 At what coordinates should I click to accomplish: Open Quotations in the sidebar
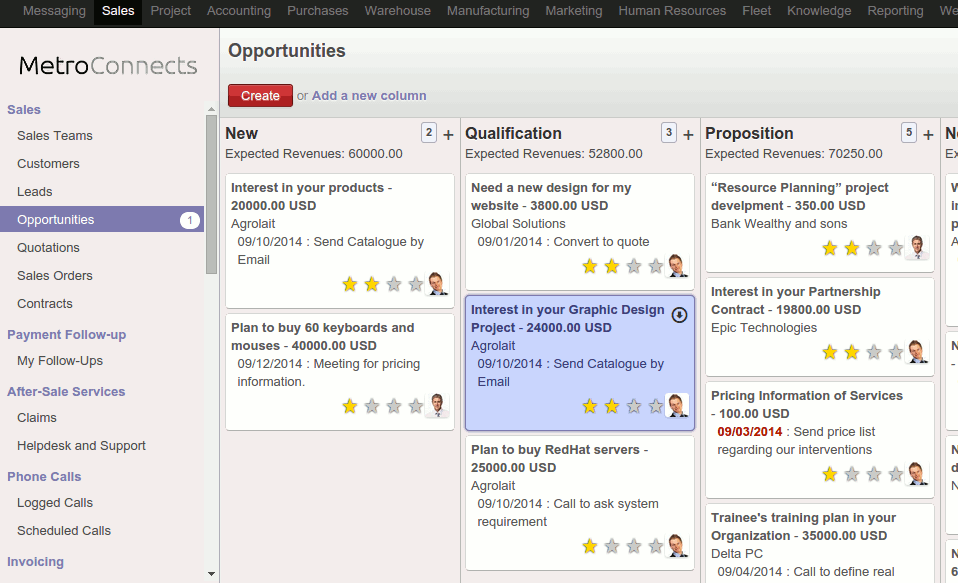point(48,248)
